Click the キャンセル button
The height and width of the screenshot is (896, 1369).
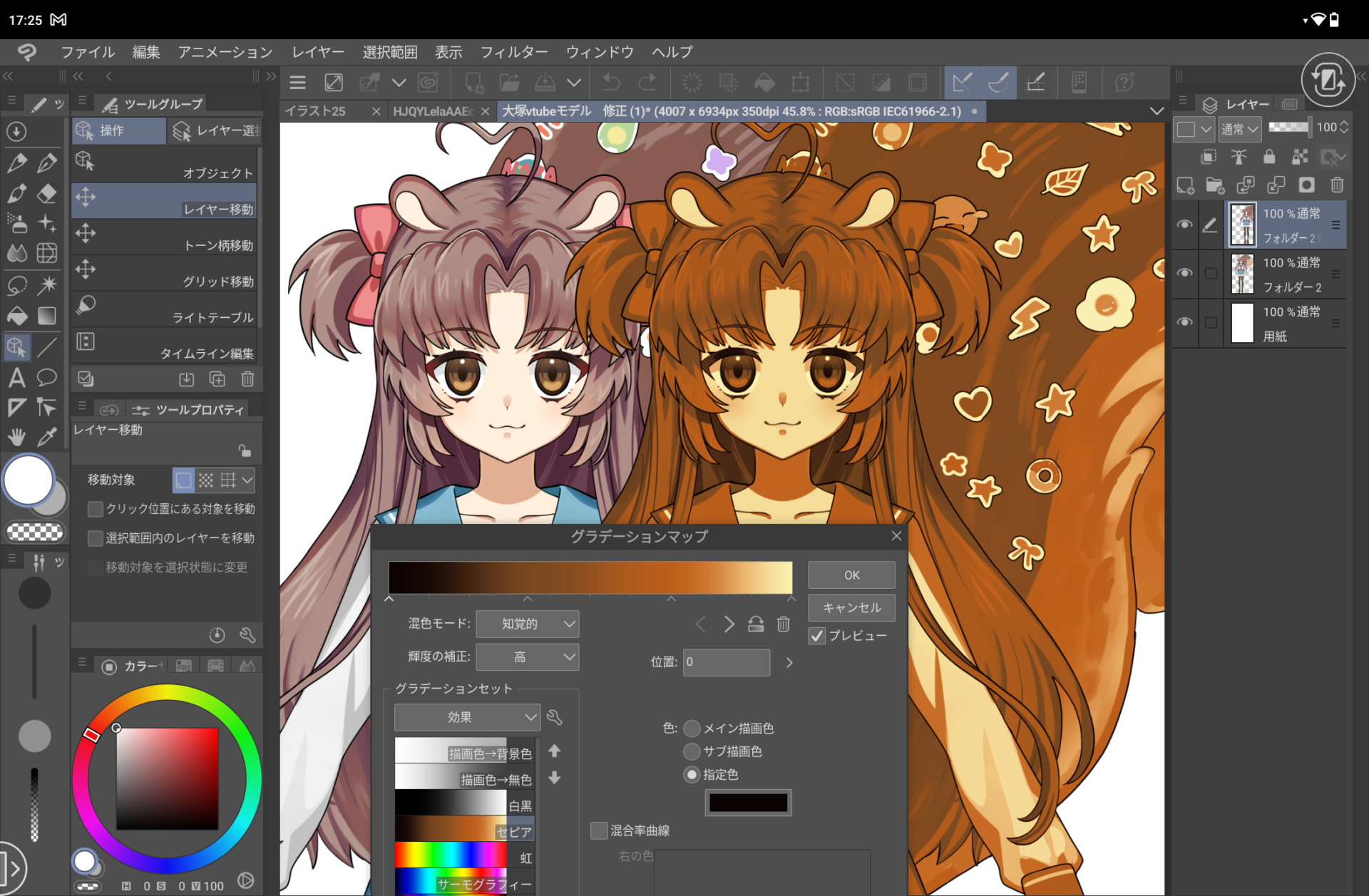pos(851,607)
